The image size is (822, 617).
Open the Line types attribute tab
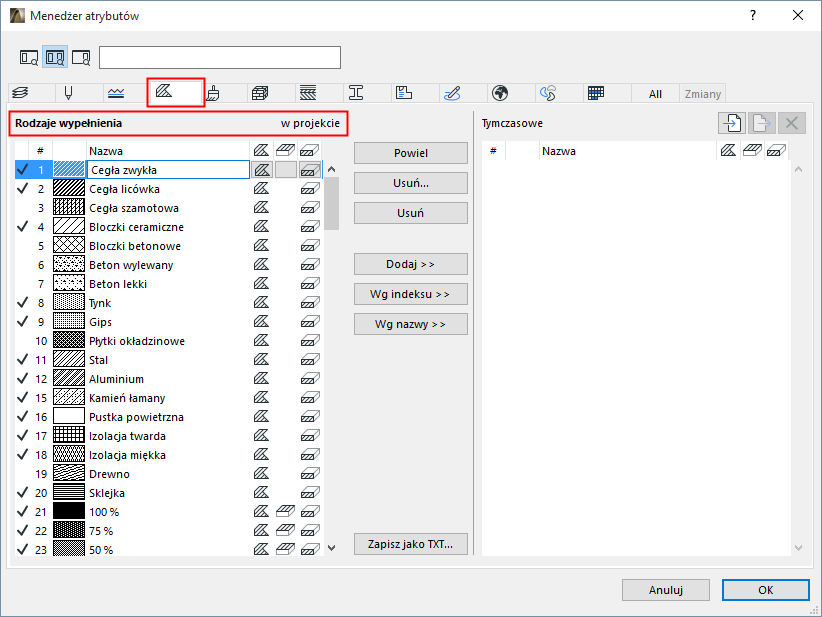coord(116,93)
